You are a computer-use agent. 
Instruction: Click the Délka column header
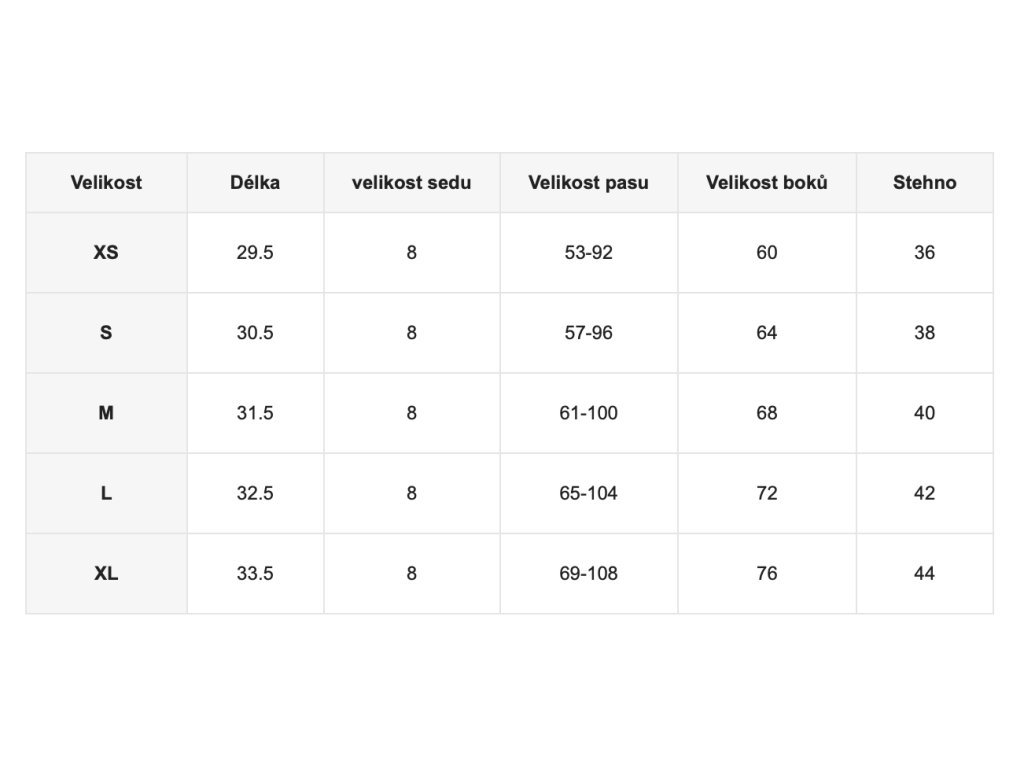[255, 183]
